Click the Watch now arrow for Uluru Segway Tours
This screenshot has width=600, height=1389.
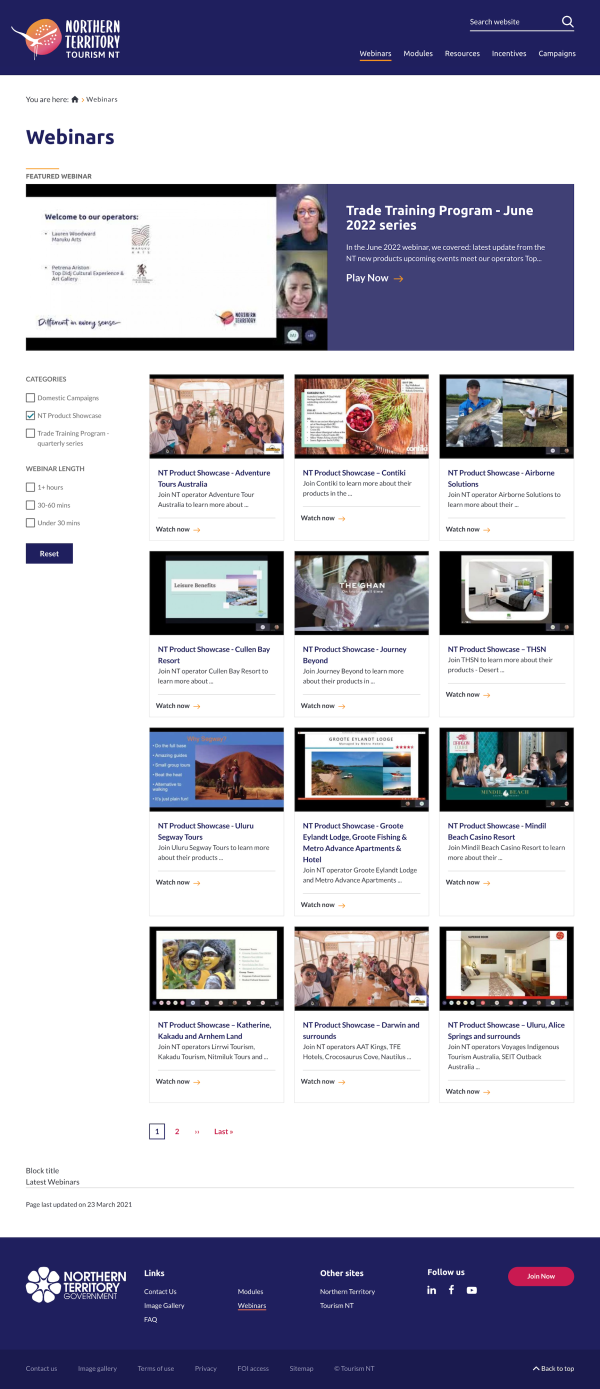[197, 882]
